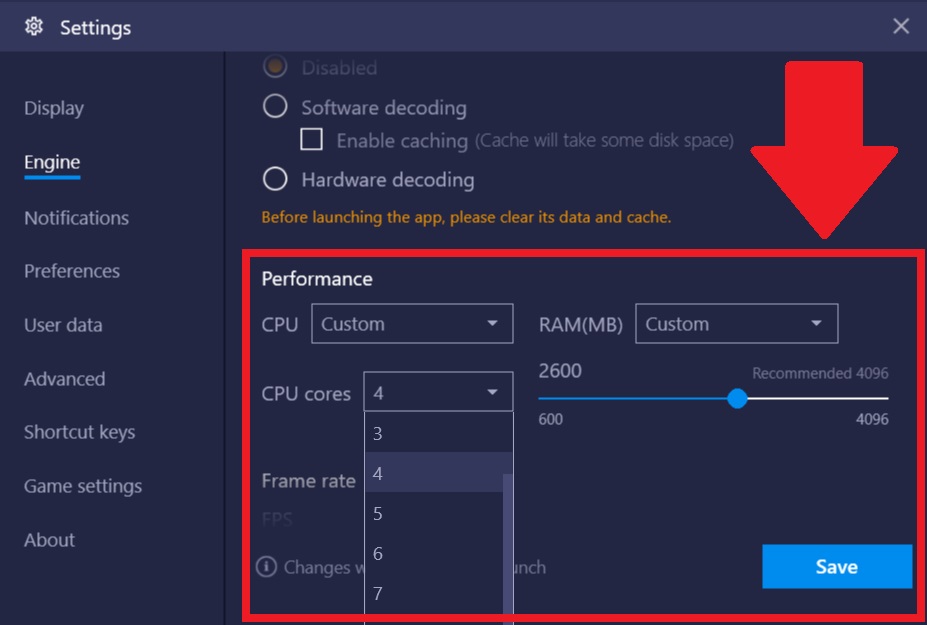Switch to the Advanced tab

(x=64, y=379)
